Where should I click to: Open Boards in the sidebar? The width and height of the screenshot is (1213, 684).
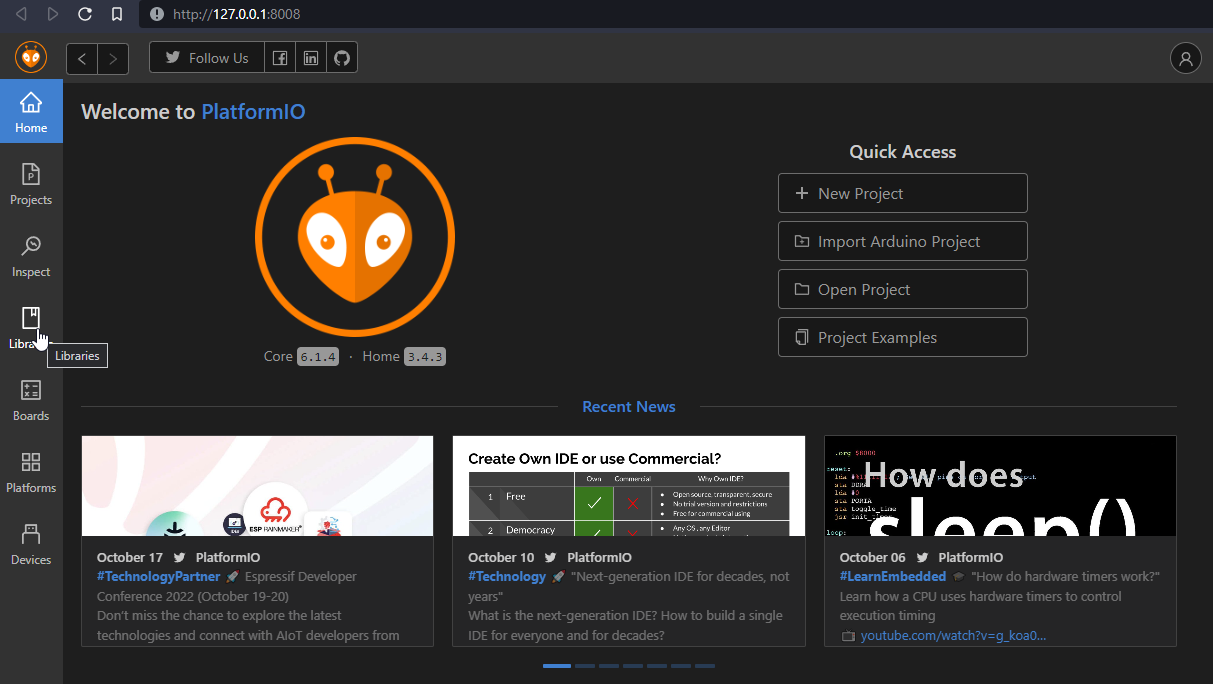point(31,400)
